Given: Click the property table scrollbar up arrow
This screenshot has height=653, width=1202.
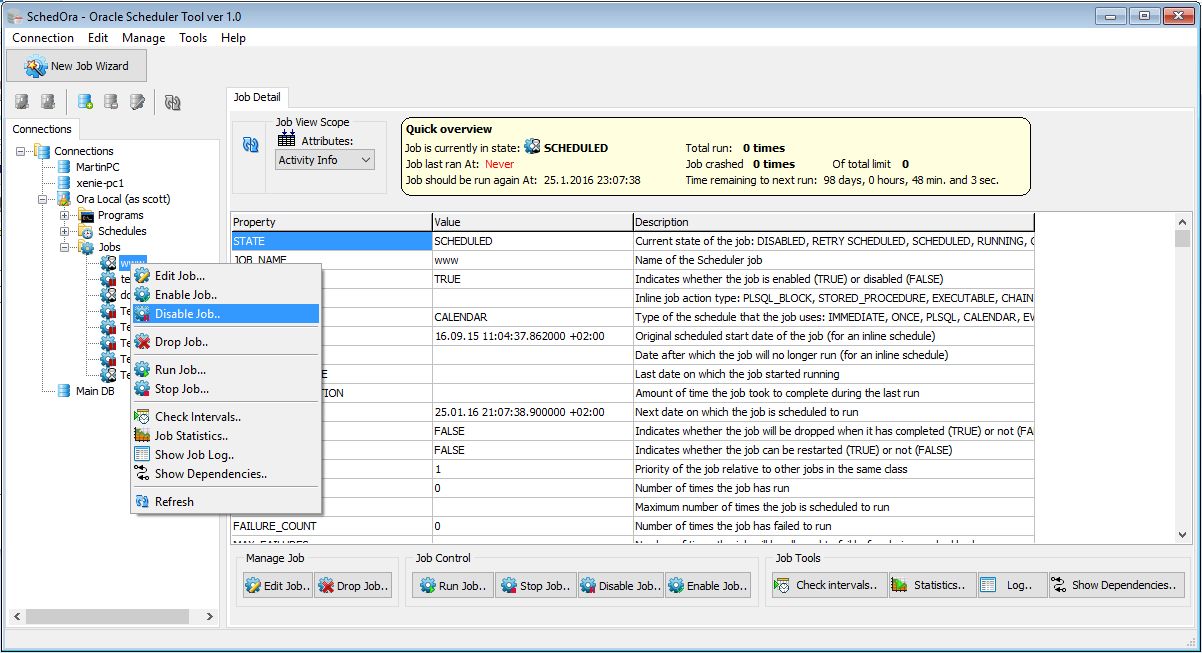Looking at the screenshot, I should tap(1183, 221).
